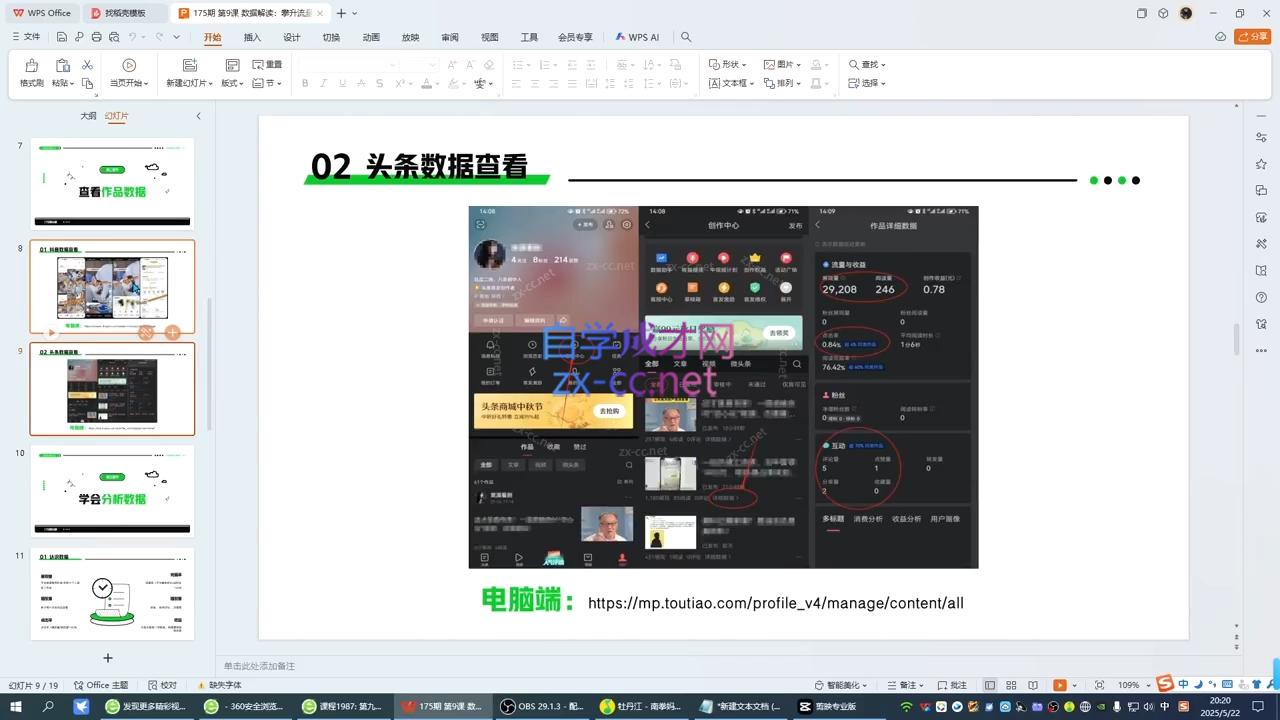Click the WPS AI button
Viewport: 1280px width, 720px height.
pos(637,37)
